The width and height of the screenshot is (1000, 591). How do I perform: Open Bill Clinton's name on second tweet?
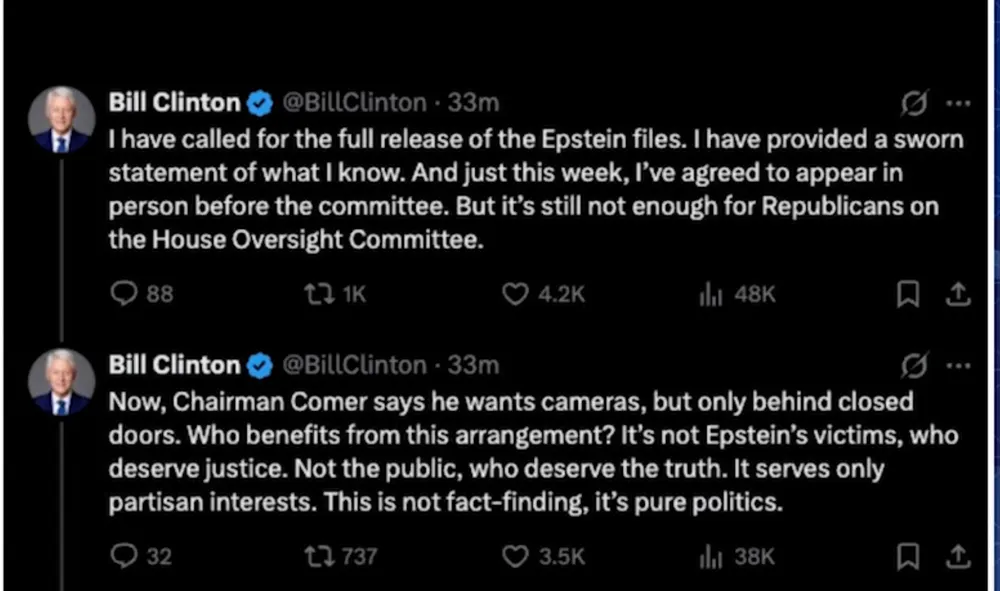[x=175, y=366]
